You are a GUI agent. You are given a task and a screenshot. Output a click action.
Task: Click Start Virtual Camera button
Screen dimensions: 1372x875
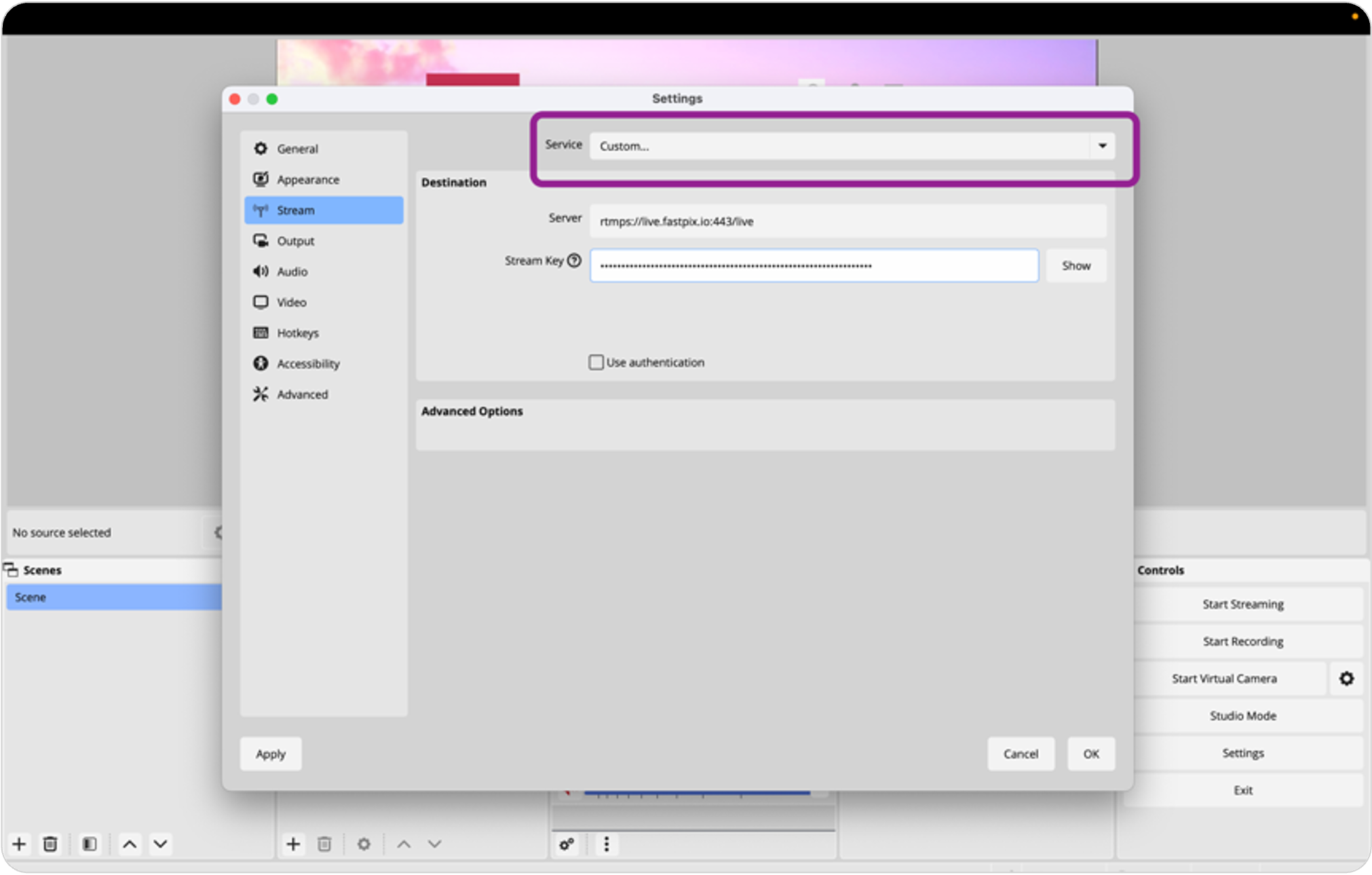[1224, 679]
